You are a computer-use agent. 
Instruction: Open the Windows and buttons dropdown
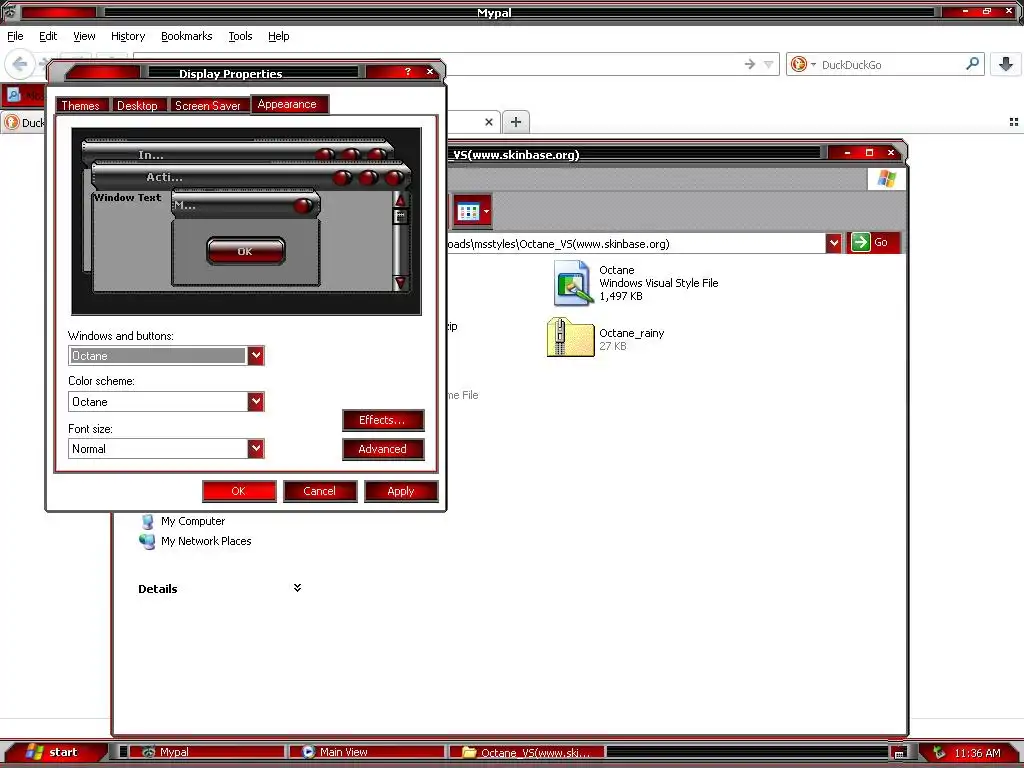[256, 355]
